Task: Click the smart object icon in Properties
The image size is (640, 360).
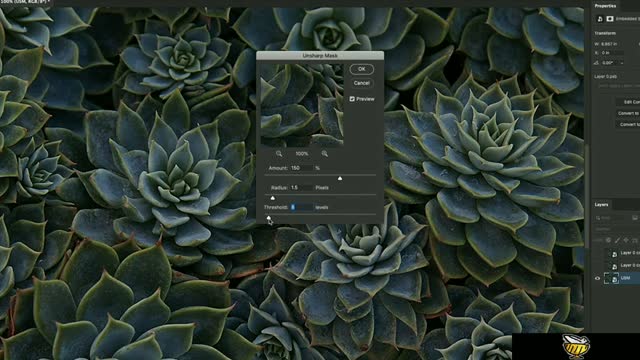Action: coord(600,19)
